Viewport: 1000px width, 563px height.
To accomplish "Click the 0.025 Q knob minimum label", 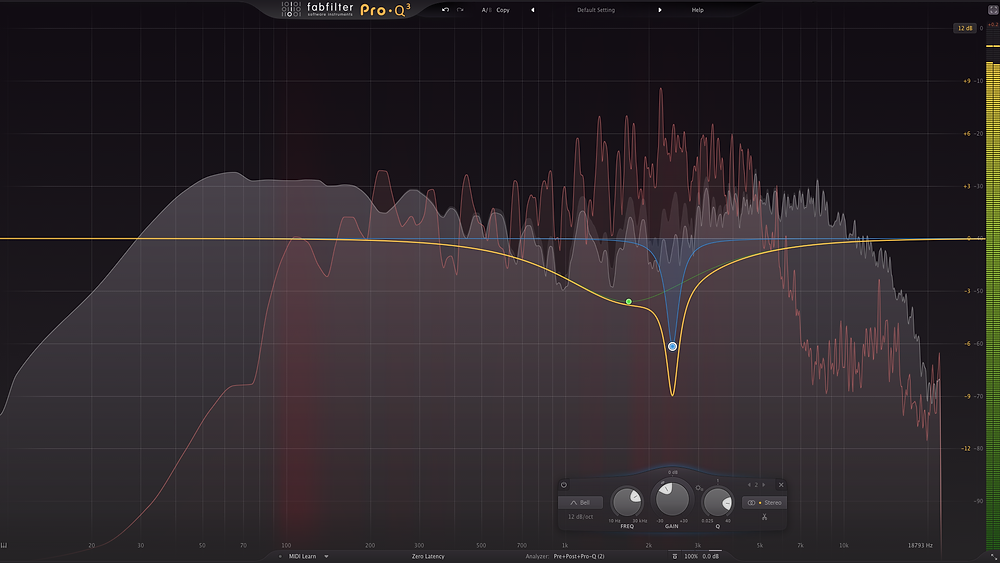I will coord(707,521).
